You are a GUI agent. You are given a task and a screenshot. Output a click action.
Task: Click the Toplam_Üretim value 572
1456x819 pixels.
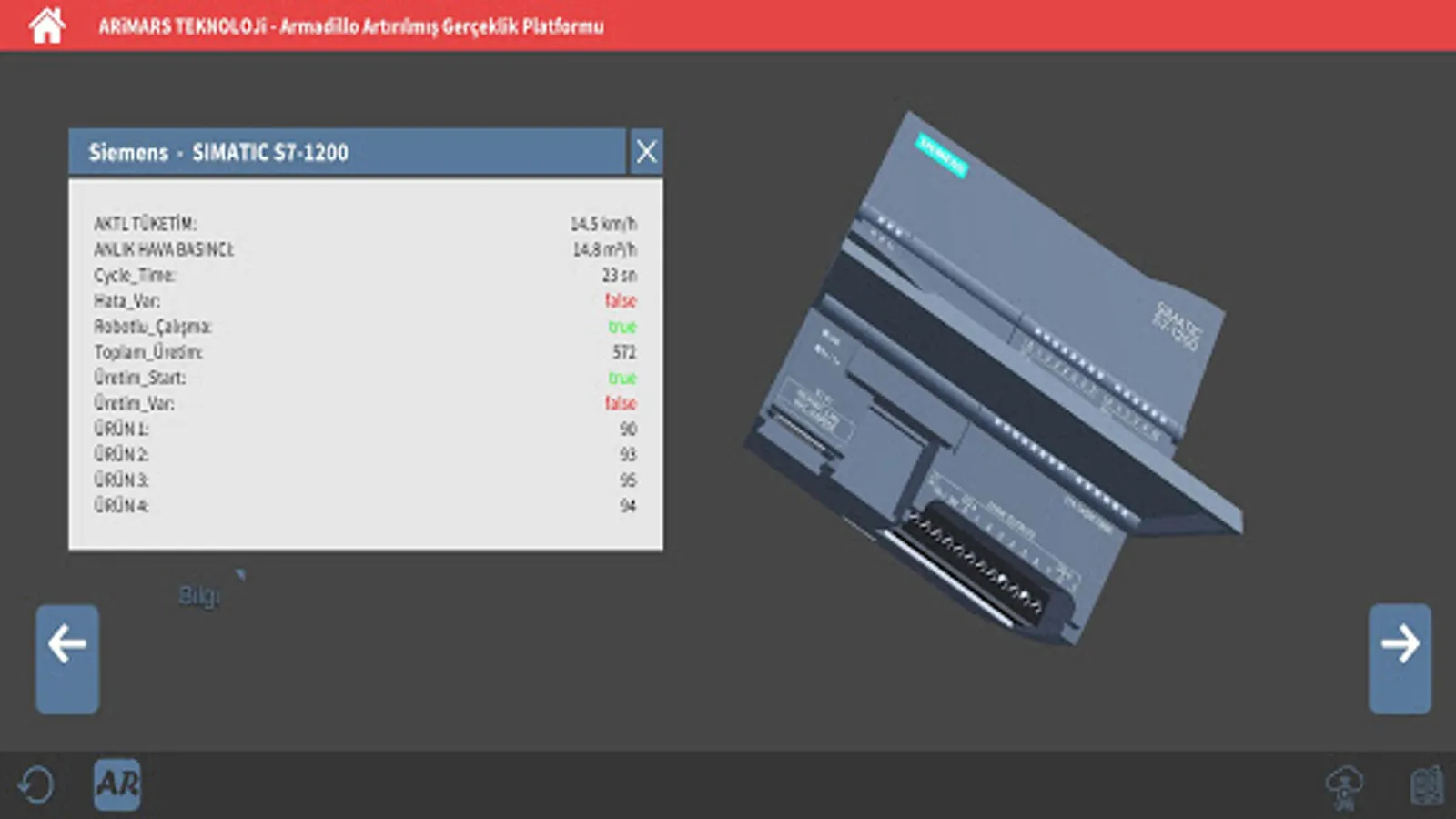click(x=624, y=352)
